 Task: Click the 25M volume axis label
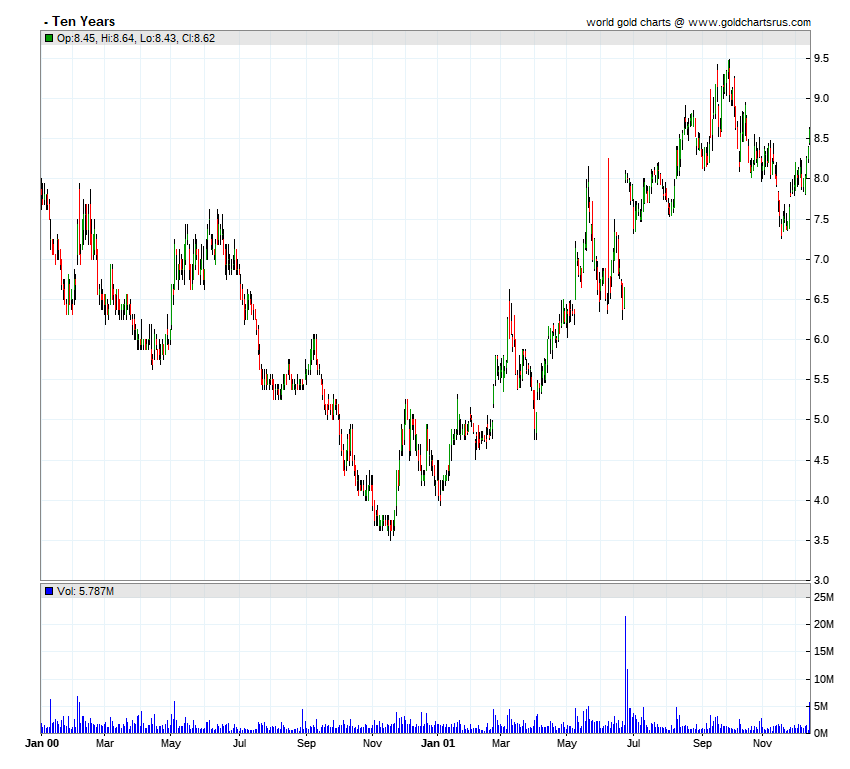[x=822, y=598]
